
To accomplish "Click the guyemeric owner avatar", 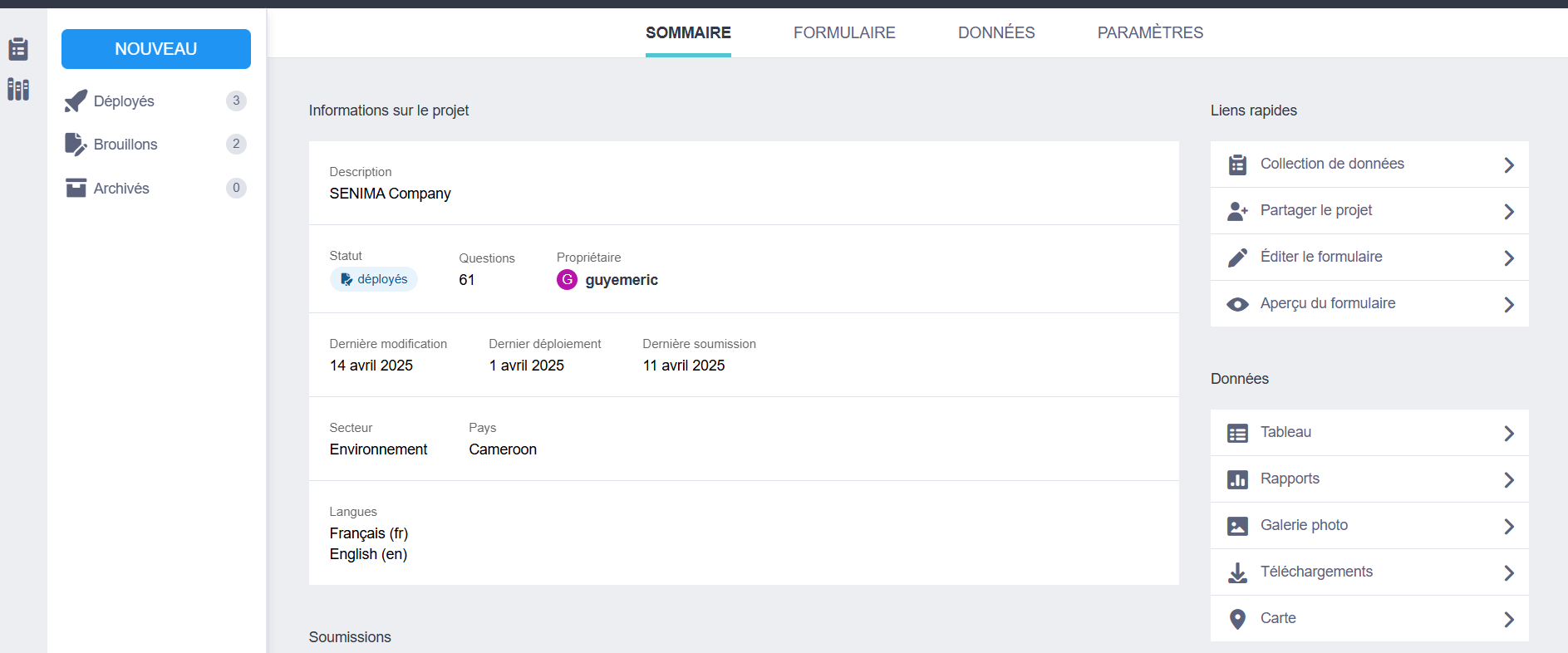I will (567, 280).
